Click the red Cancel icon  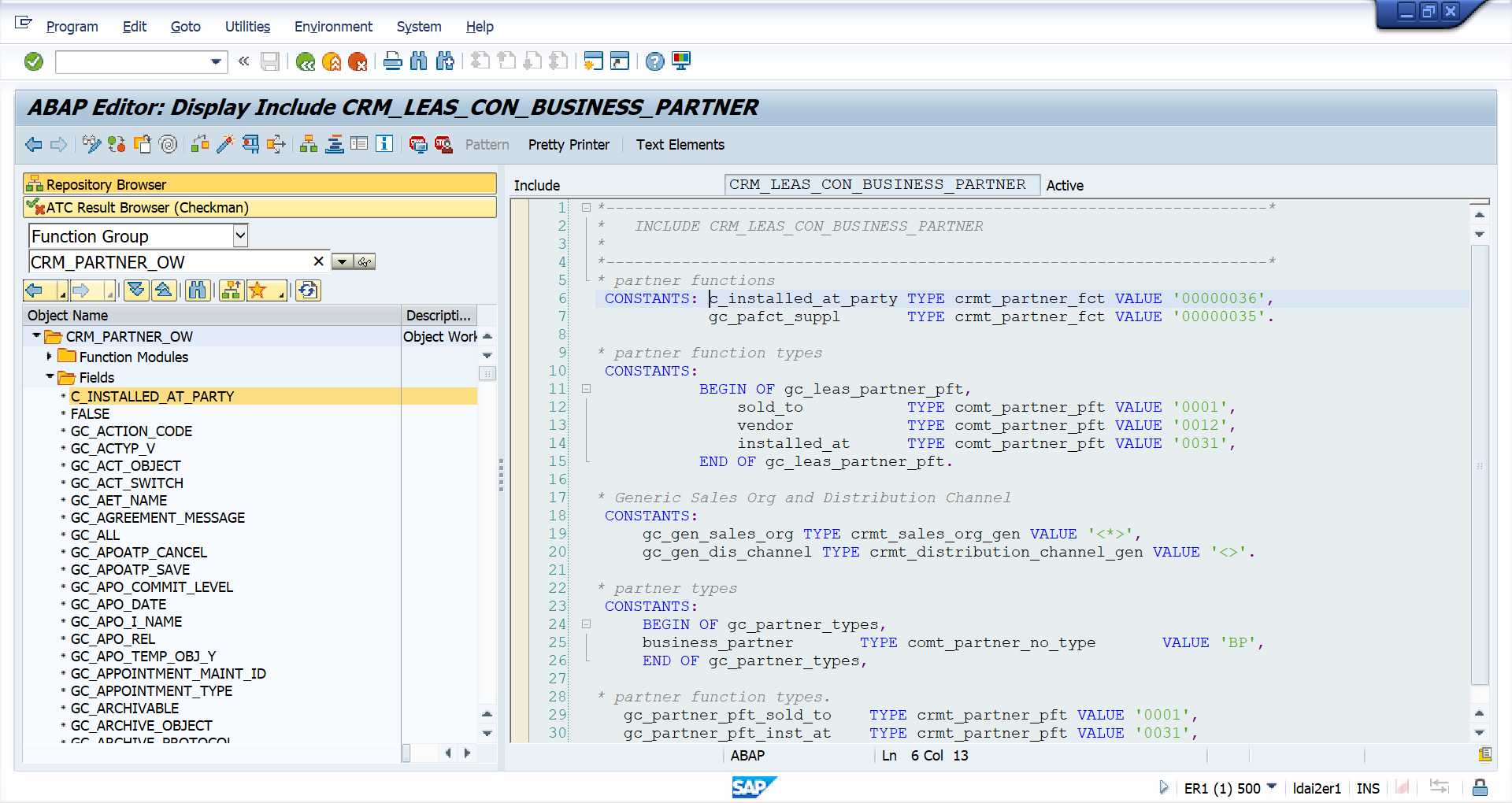point(358,61)
